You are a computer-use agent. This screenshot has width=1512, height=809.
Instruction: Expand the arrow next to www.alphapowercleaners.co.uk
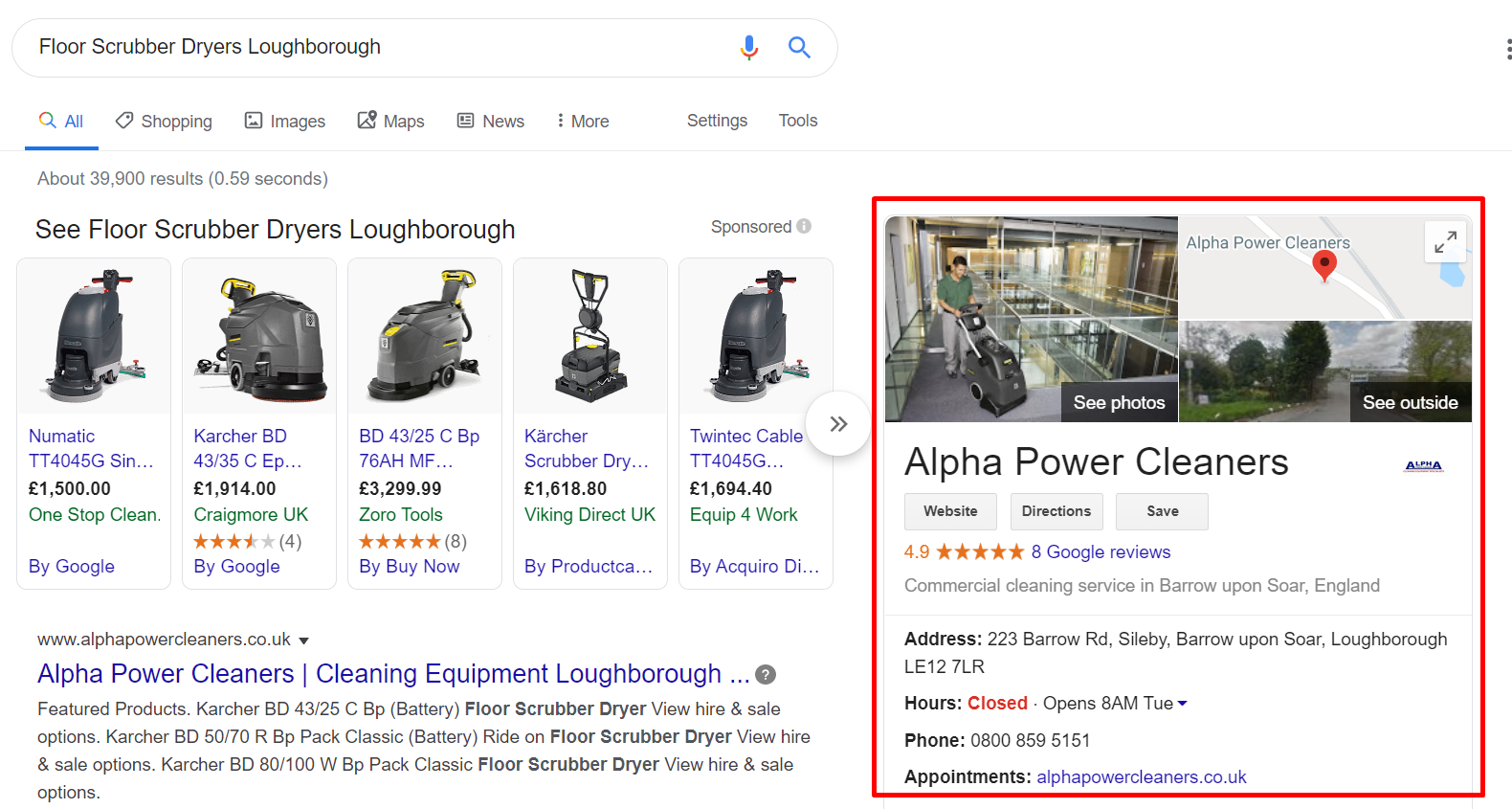304,640
